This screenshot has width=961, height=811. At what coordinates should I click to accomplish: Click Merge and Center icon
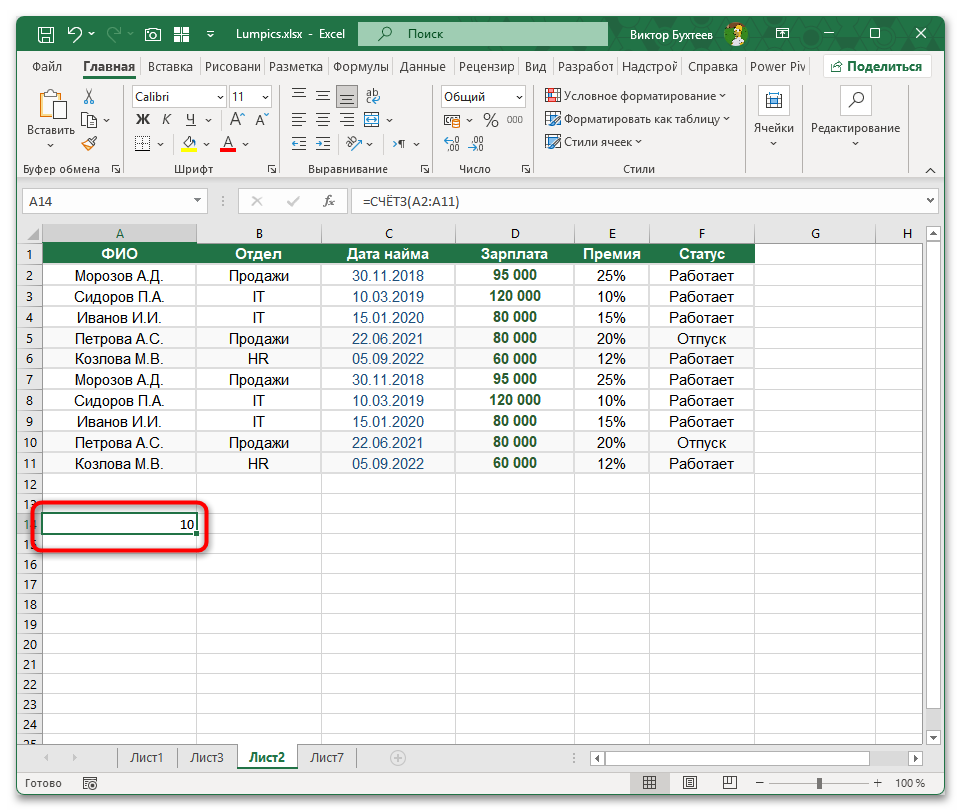371,120
